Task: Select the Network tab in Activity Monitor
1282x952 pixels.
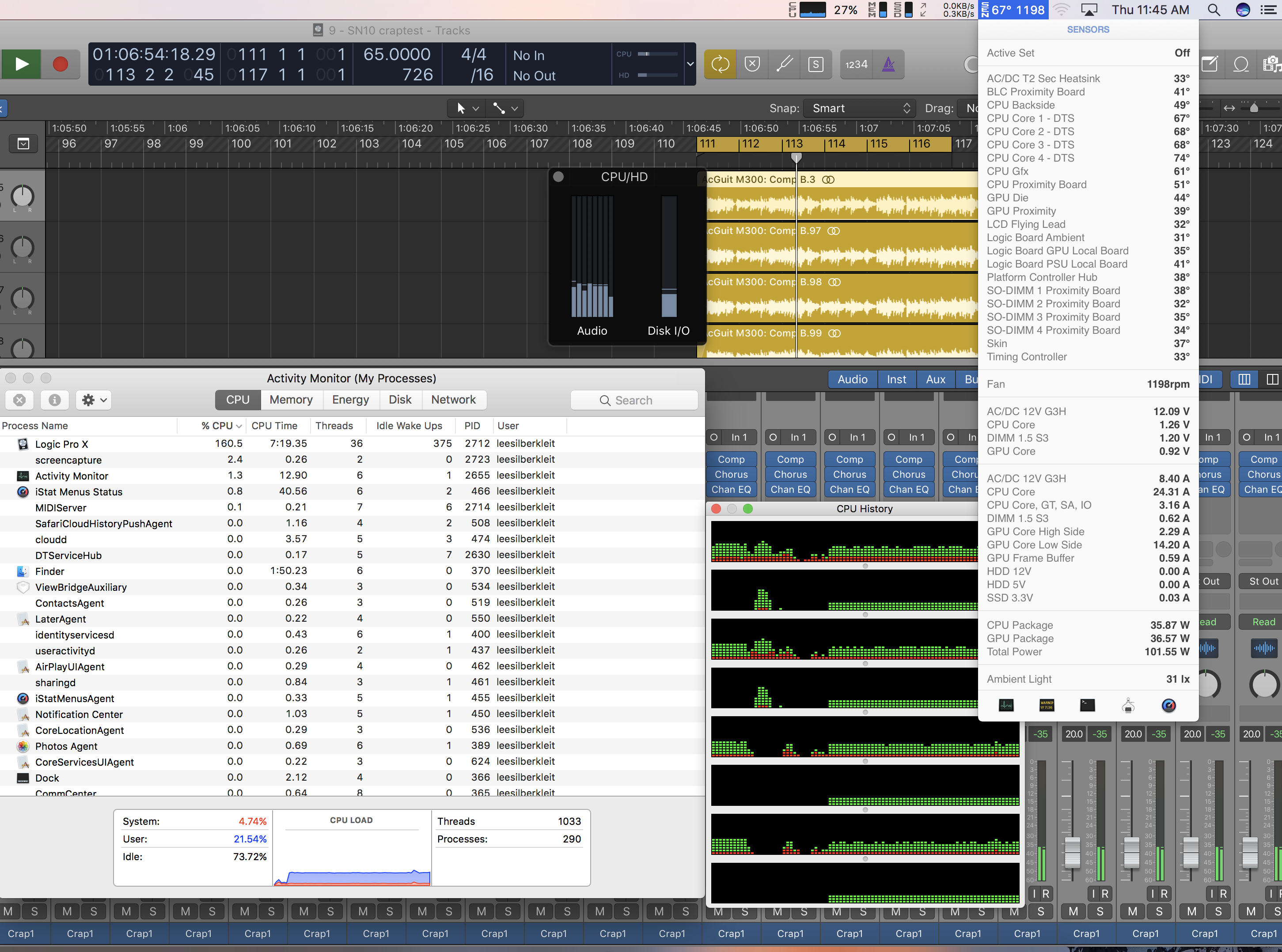Action: [453, 399]
